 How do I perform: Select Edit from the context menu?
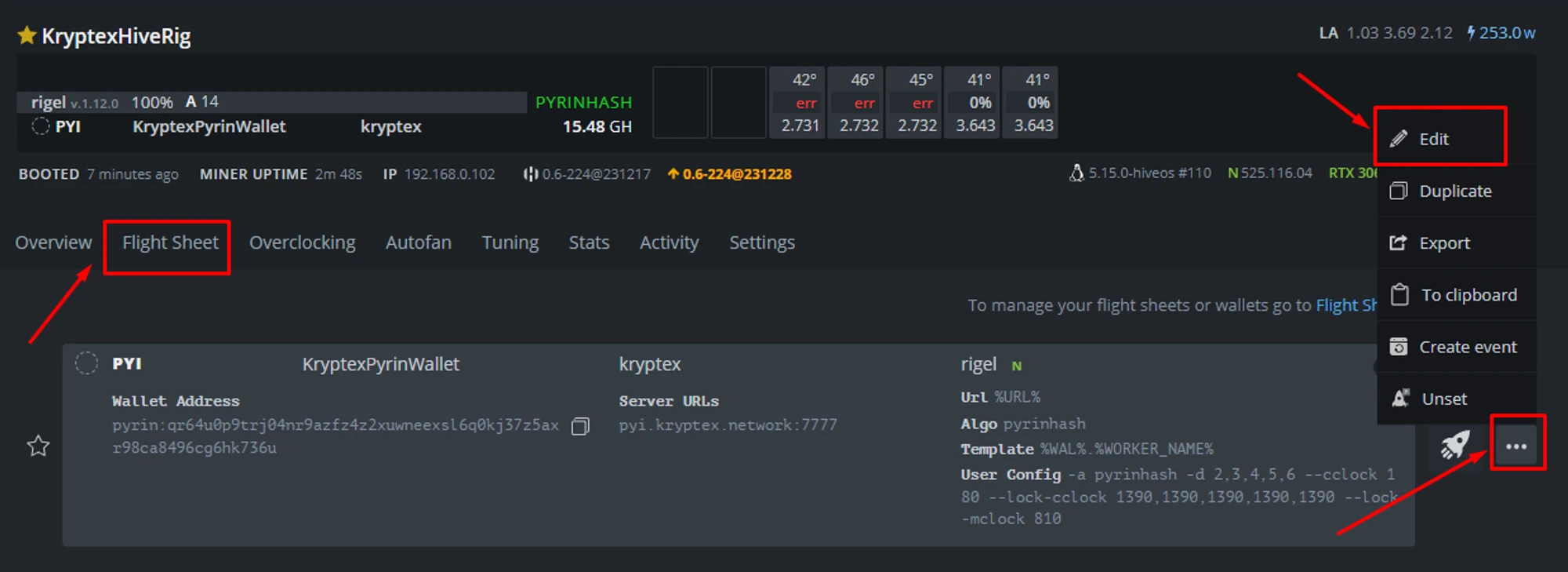tap(1433, 139)
